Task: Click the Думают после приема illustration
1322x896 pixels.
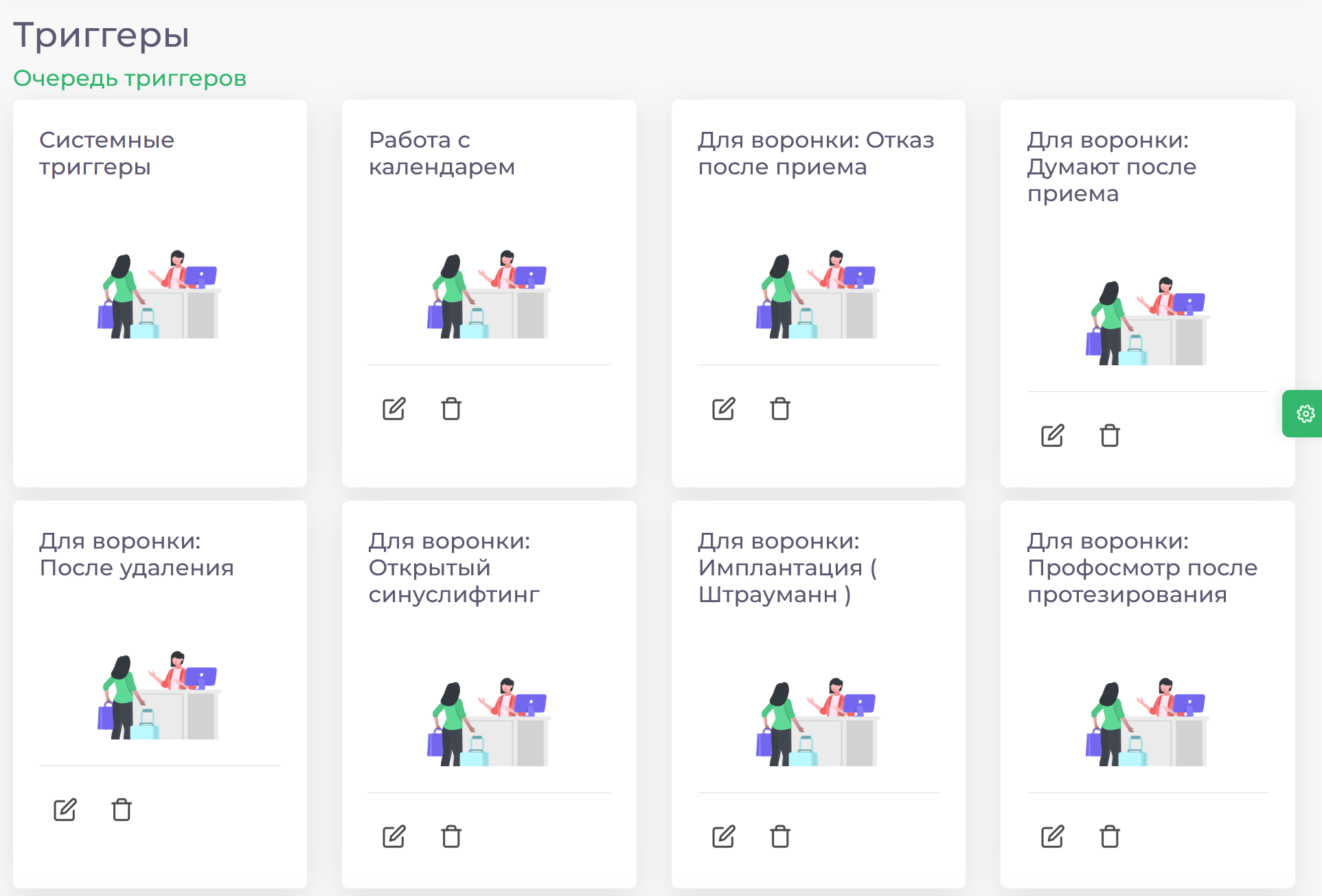Action: coord(1147,321)
